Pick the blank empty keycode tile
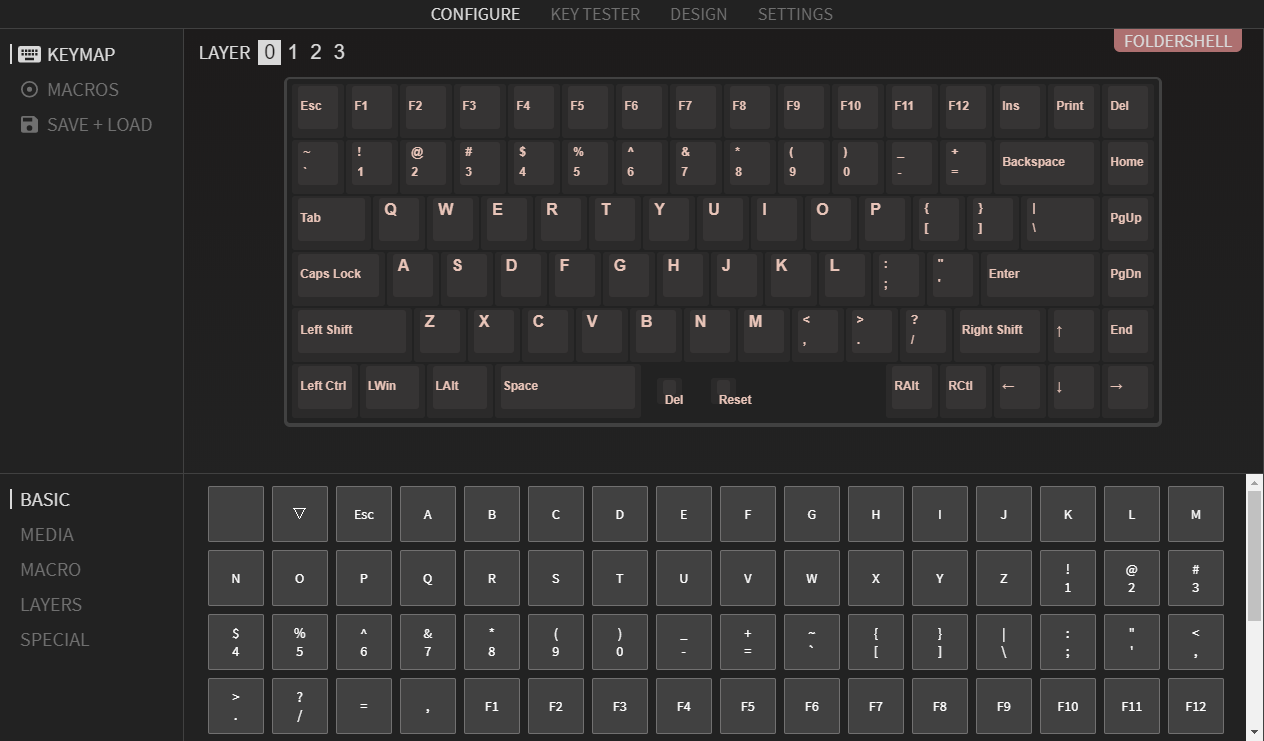 pos(236,514)
